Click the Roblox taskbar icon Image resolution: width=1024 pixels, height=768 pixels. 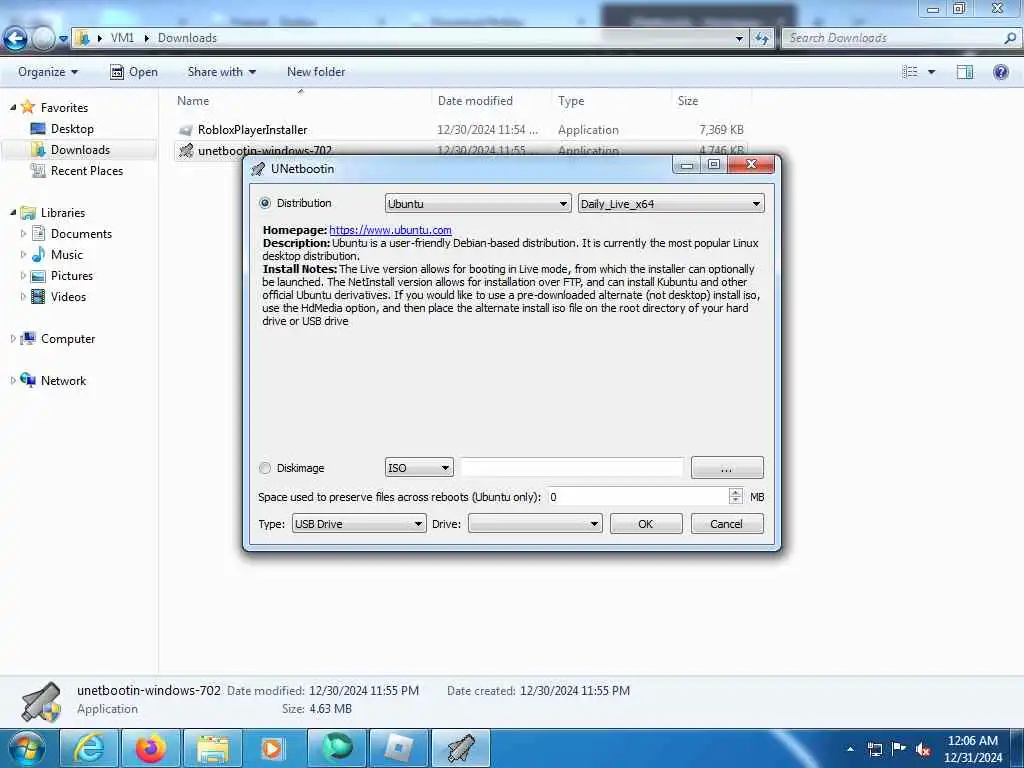tap(399, 748)
